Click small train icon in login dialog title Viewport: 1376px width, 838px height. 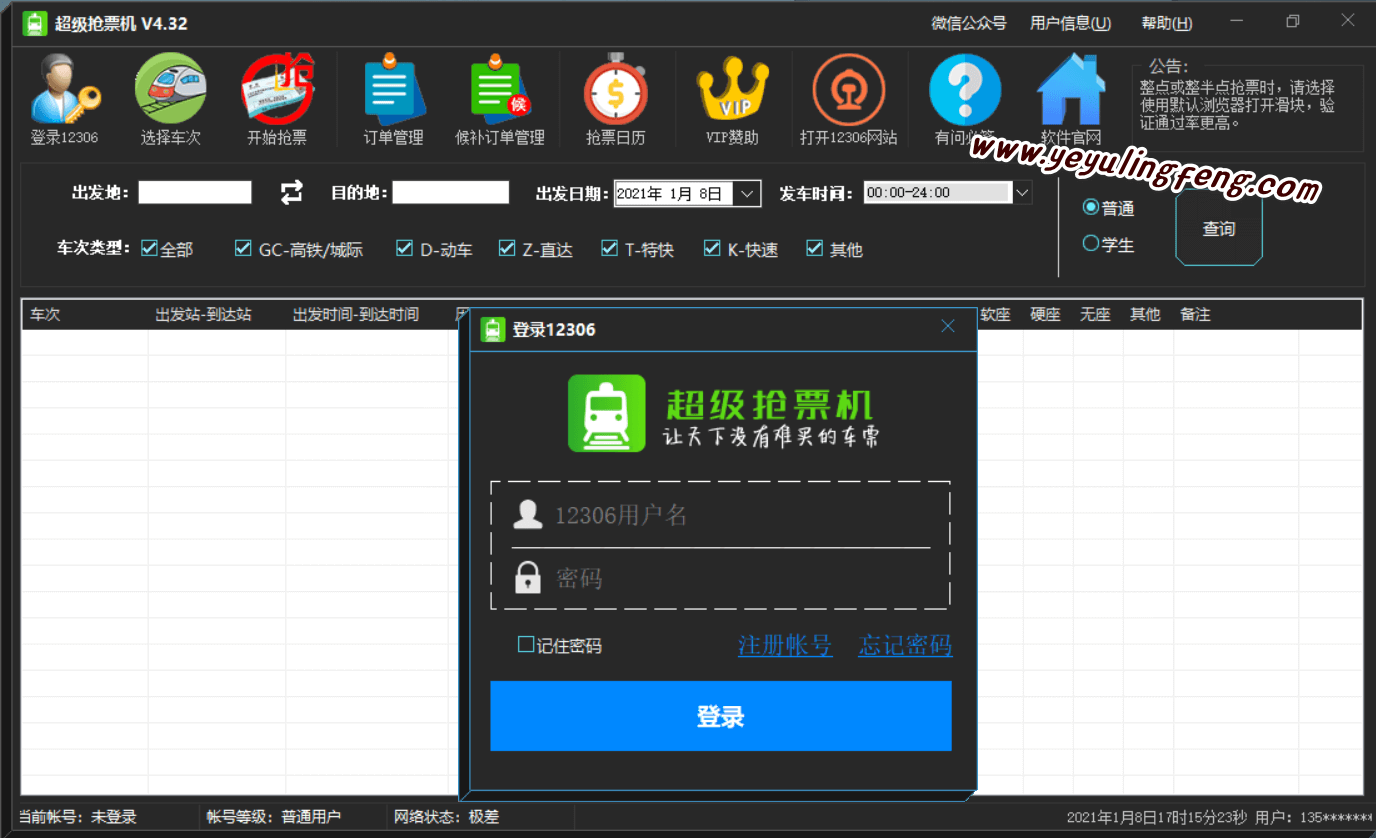(x=493, y=329)
